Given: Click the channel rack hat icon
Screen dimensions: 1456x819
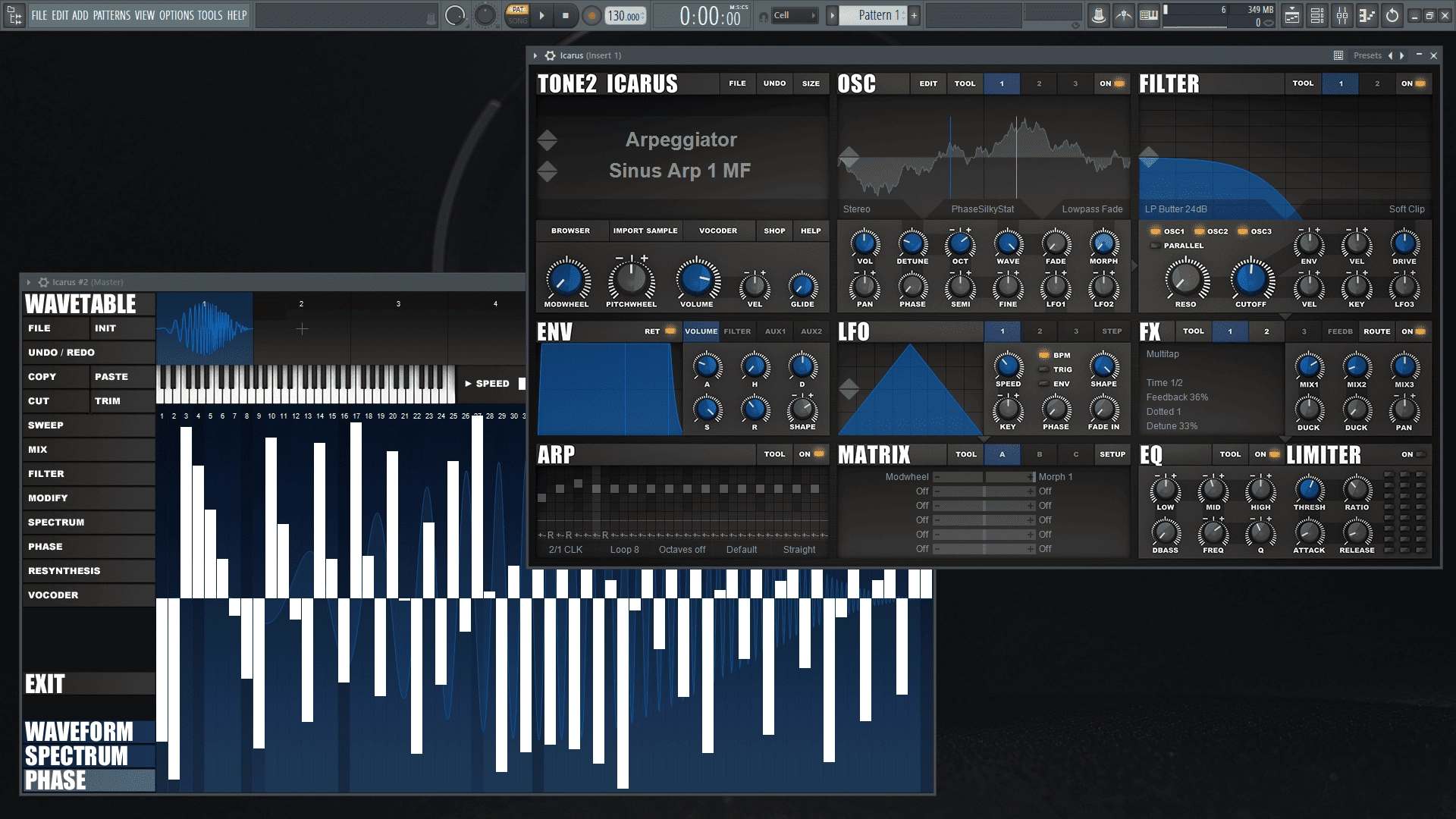Looking at the screenshot, I should [x=1098, y=15].
